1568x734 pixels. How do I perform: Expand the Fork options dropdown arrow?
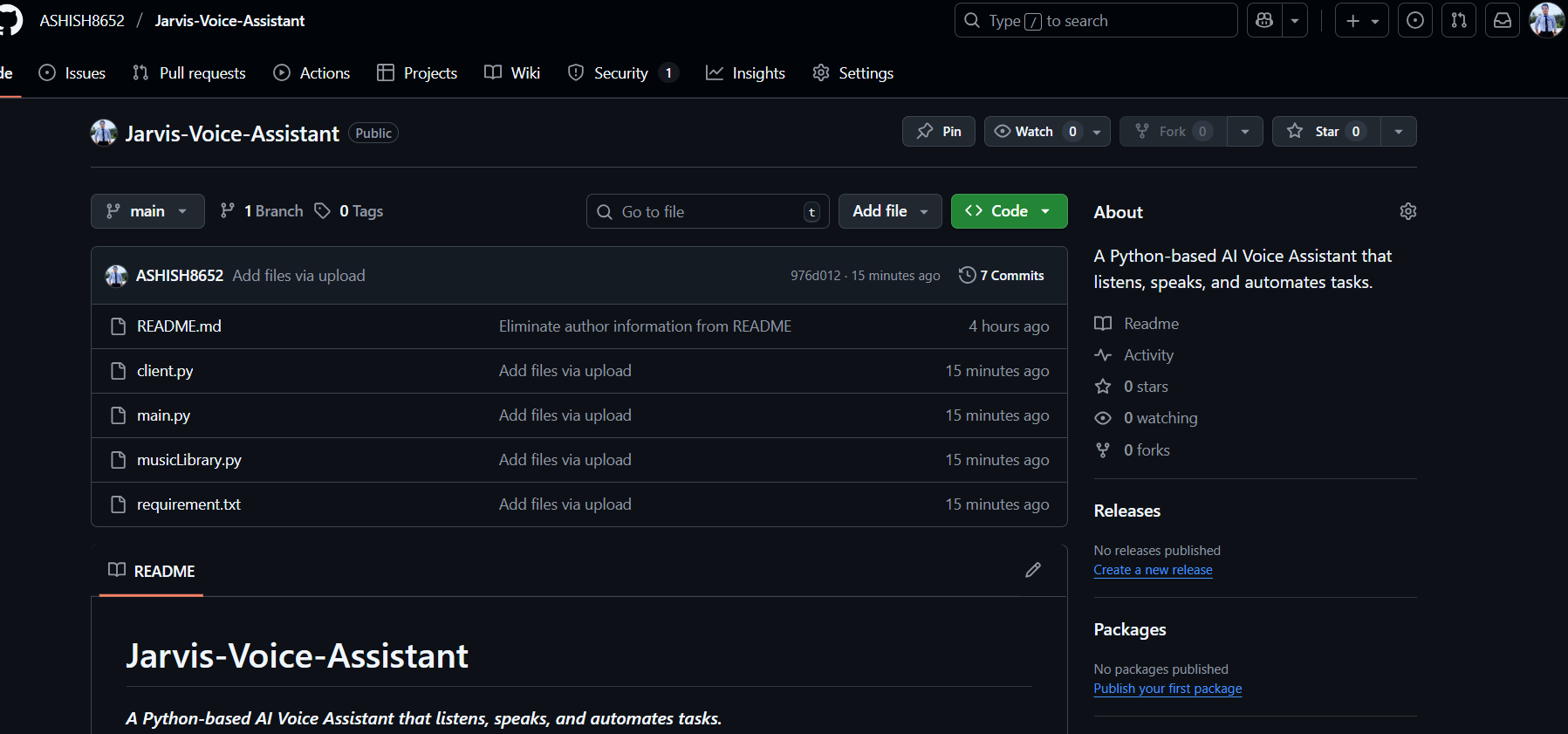pos(1245,132)
